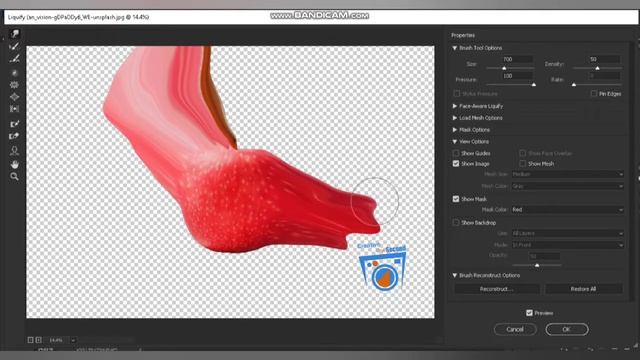
Task: Click the zoom-in plus box at bottom left
Action: click(38, 340)
